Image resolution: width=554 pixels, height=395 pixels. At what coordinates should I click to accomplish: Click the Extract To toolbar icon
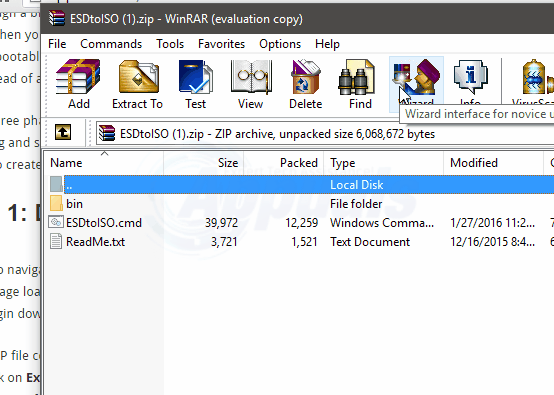coord(138,77)
